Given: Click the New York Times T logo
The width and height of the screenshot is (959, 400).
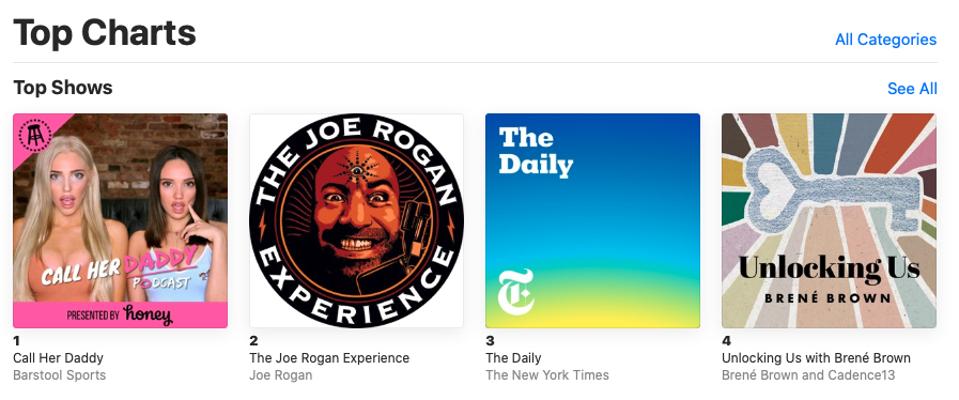Looking at the screenshot, I should [x=516, y=292].
